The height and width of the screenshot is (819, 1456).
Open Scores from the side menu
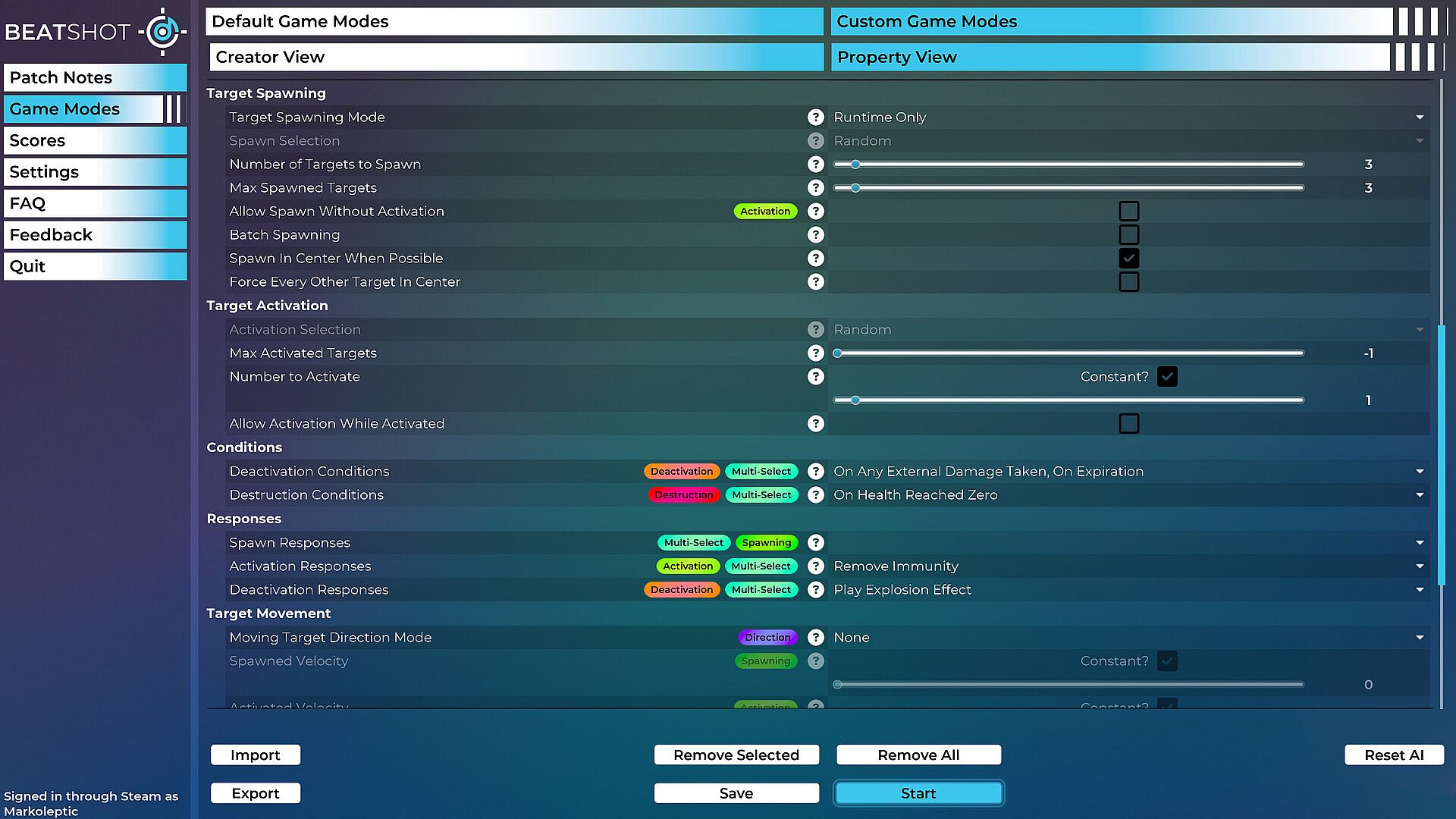click(95, 140)
